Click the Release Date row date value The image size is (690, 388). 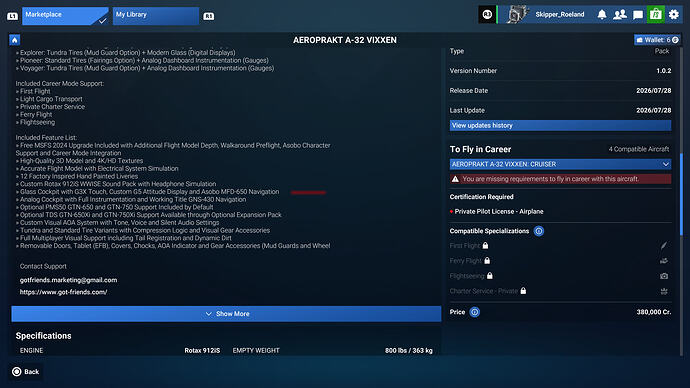click(653, 91)
